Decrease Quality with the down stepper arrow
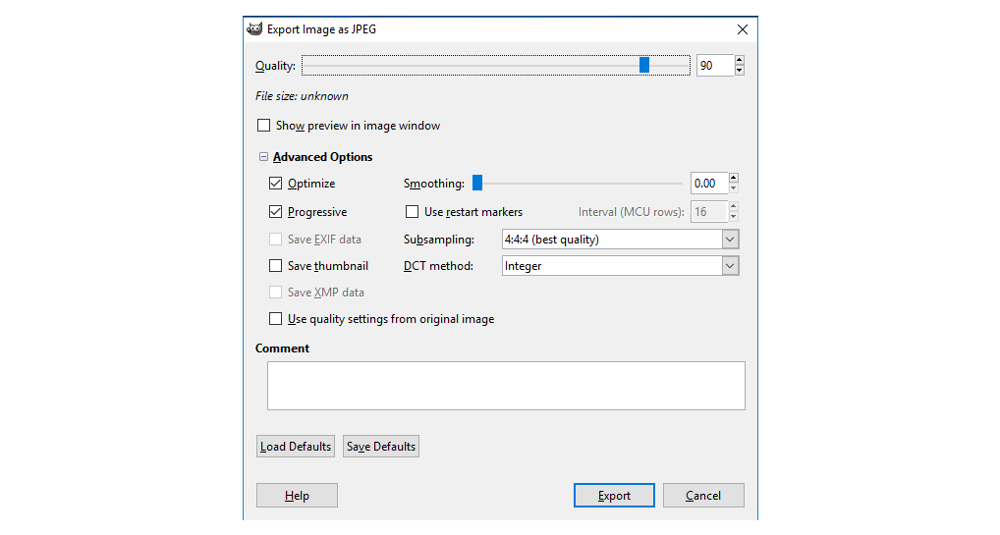The width and height of the screenshot is (1000, 535). (x=739, y=71)
